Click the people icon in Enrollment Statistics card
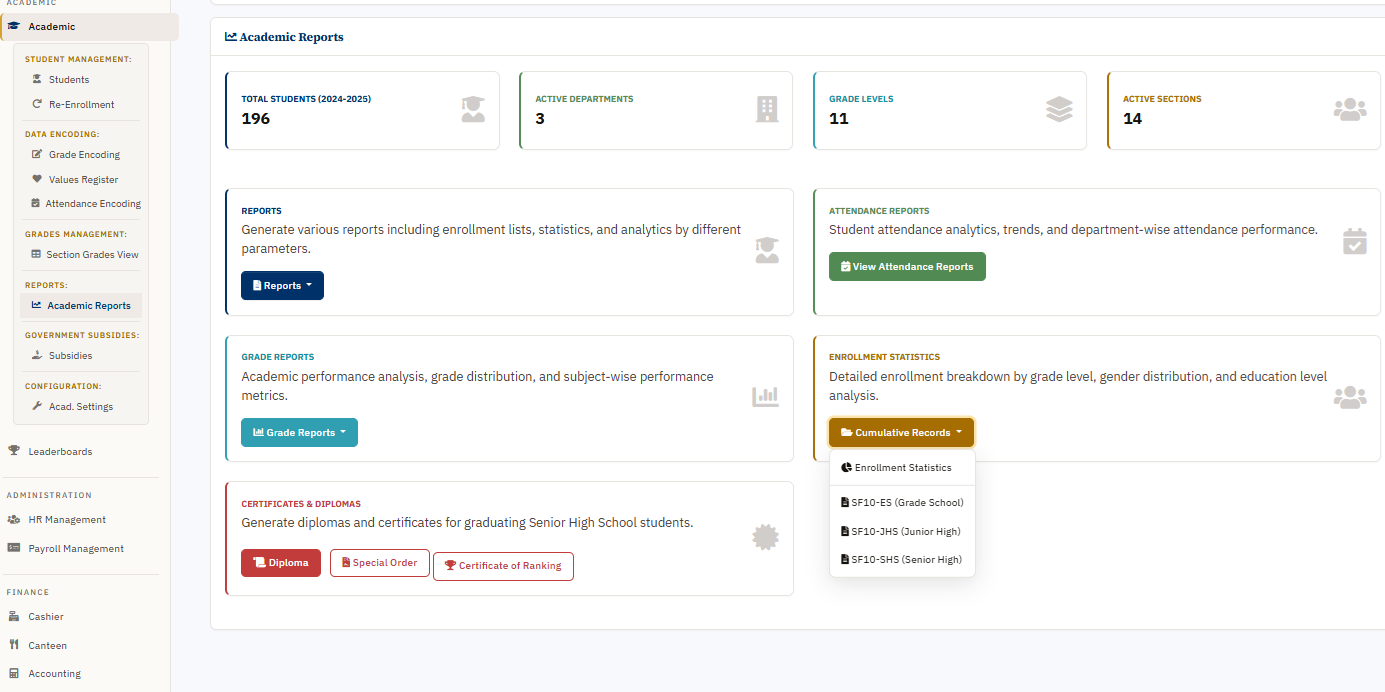This screenshot has width=1385, height=692. pos(1350,397)
